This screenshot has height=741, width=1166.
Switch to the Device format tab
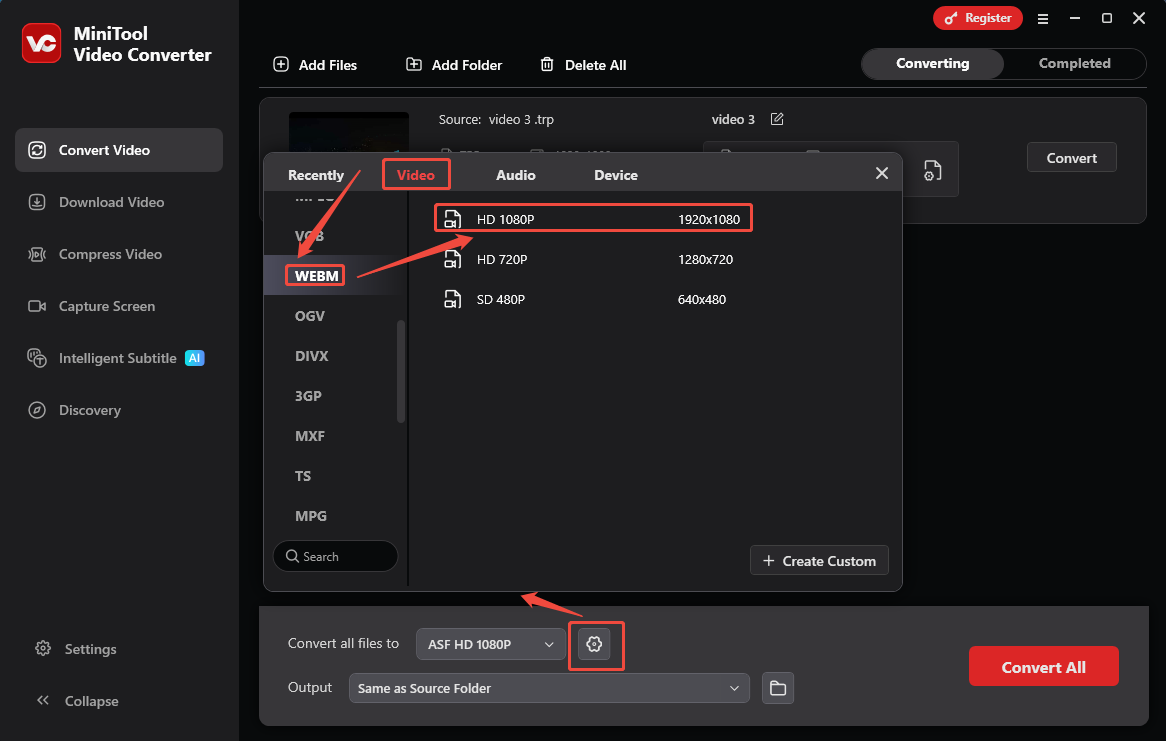(x=615, y=174)
